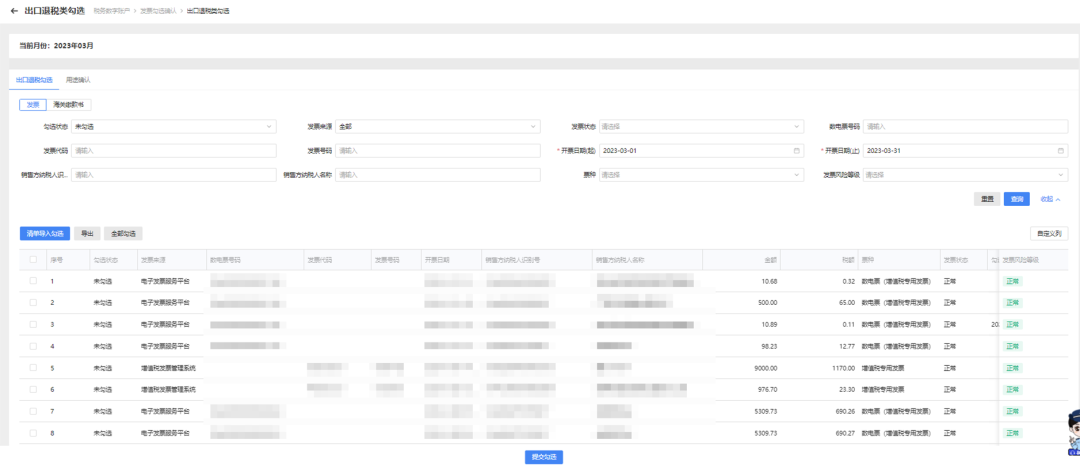Click the 正常 risk badge in row 1
Screen dimensions: 1080x466
1013,281
